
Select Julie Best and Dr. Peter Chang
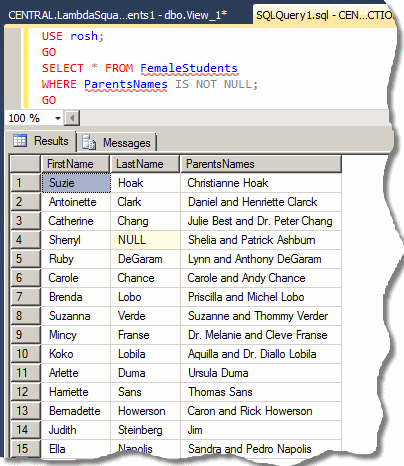pos(261,221)
